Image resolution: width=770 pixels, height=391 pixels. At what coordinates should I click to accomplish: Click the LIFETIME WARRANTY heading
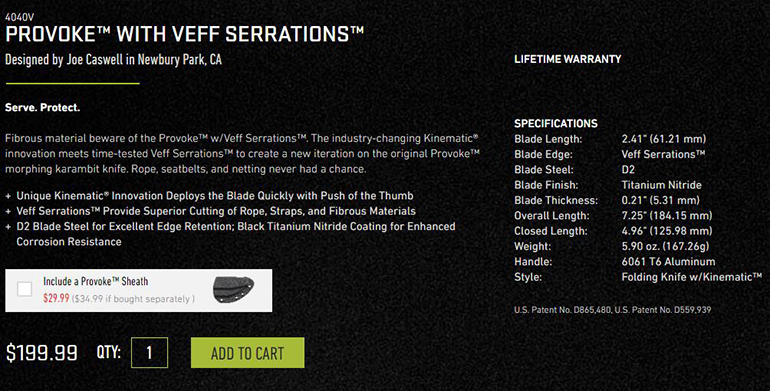point(568,59)
